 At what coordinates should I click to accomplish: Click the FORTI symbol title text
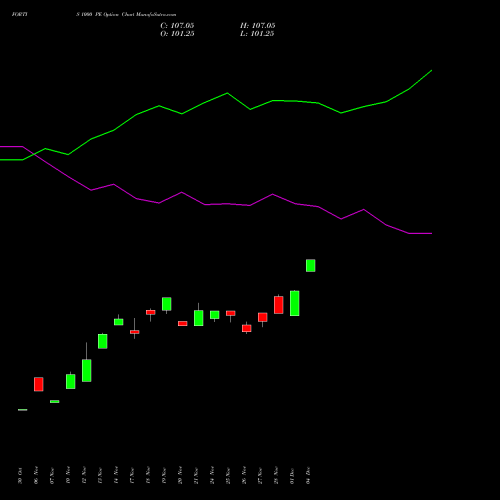20,14
